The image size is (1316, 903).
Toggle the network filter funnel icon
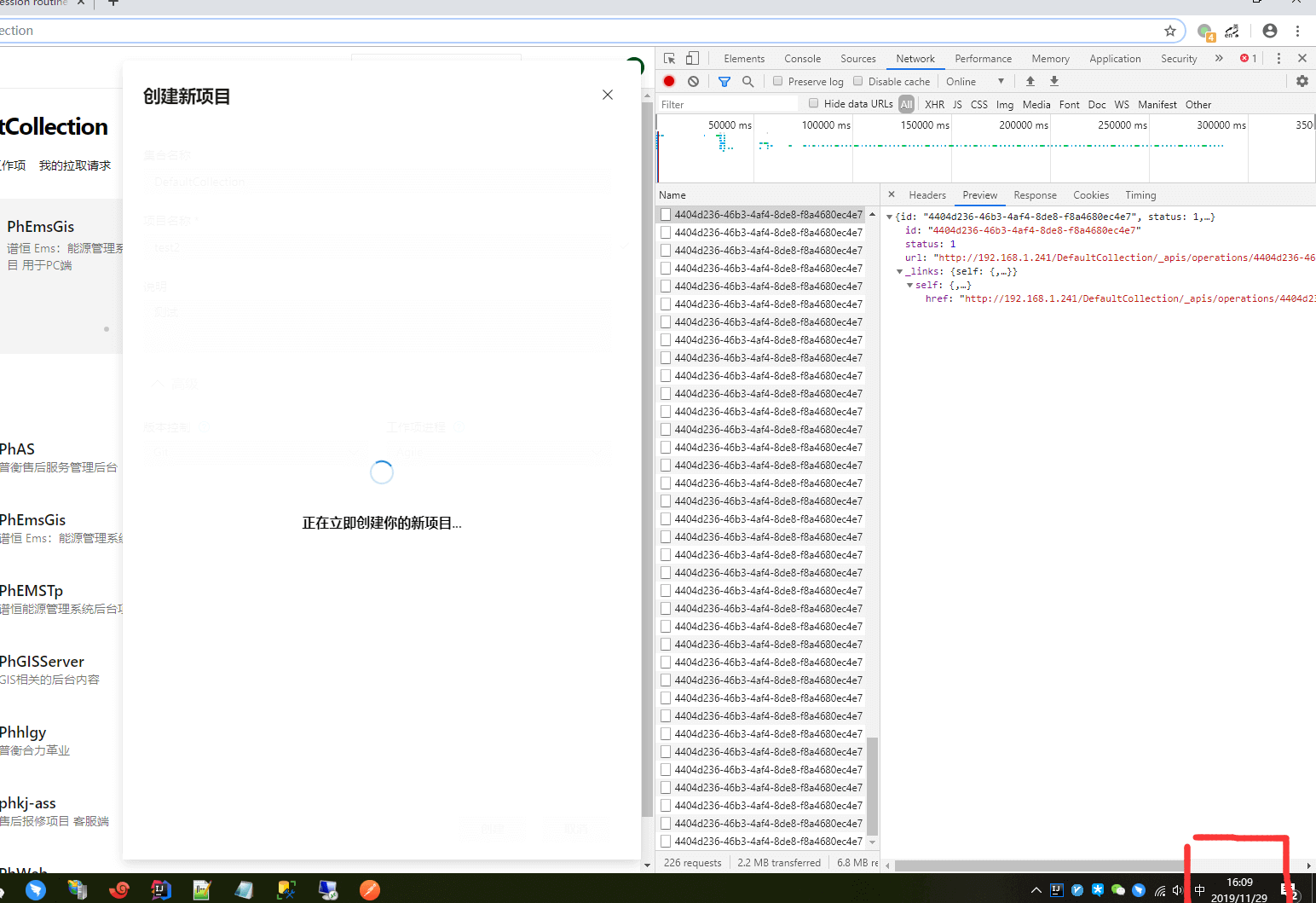click(724, 81)
